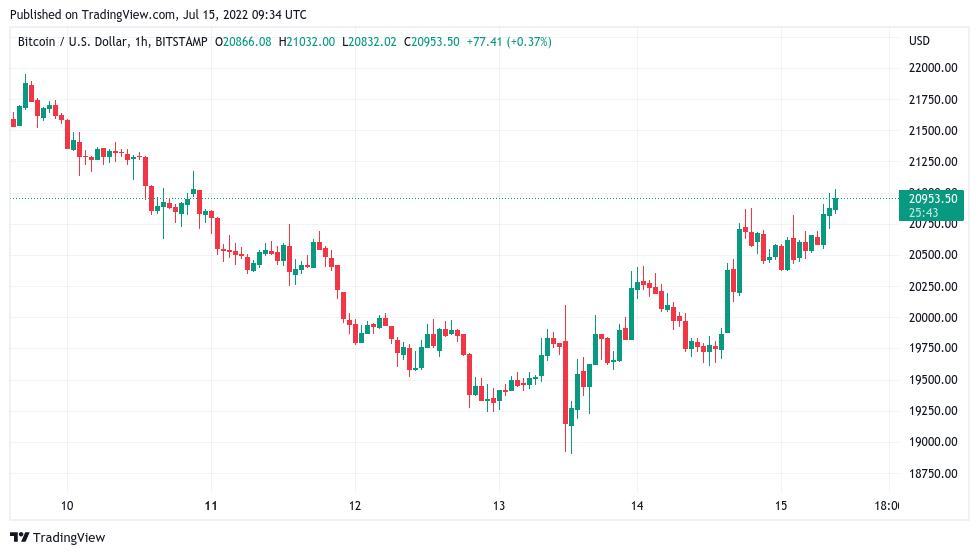
Task: Select date 11 on the time axis
Action: [211, 506]
